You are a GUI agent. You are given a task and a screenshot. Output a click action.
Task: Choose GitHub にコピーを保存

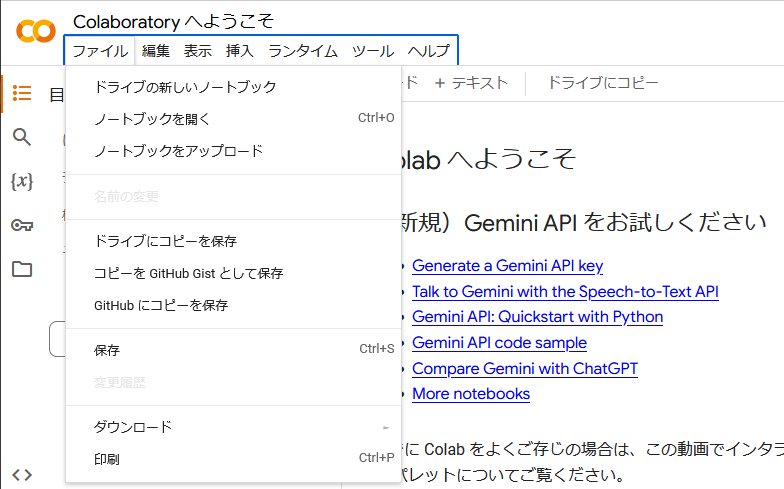click(x=234, y=306)
